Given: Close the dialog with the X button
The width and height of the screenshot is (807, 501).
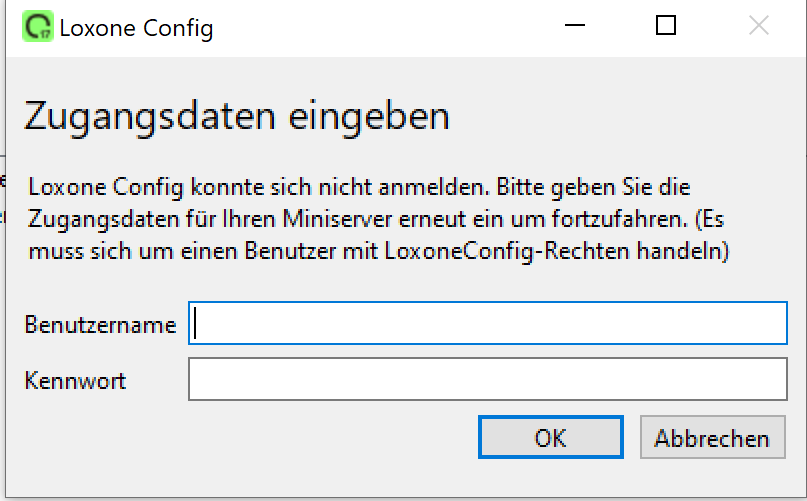Looking at the screenshot, I should (x=758, y=27).
